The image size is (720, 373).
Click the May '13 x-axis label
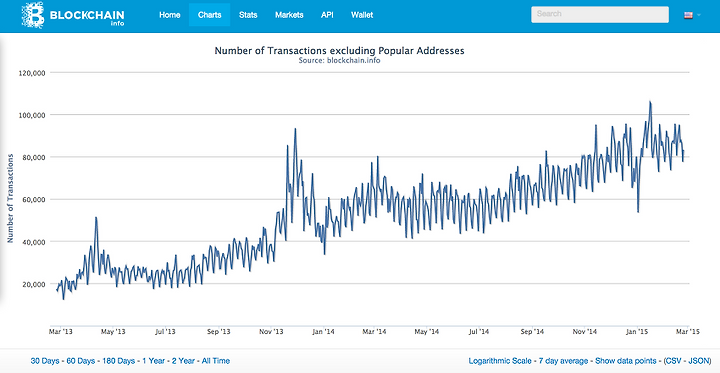(x=113, y=332)
